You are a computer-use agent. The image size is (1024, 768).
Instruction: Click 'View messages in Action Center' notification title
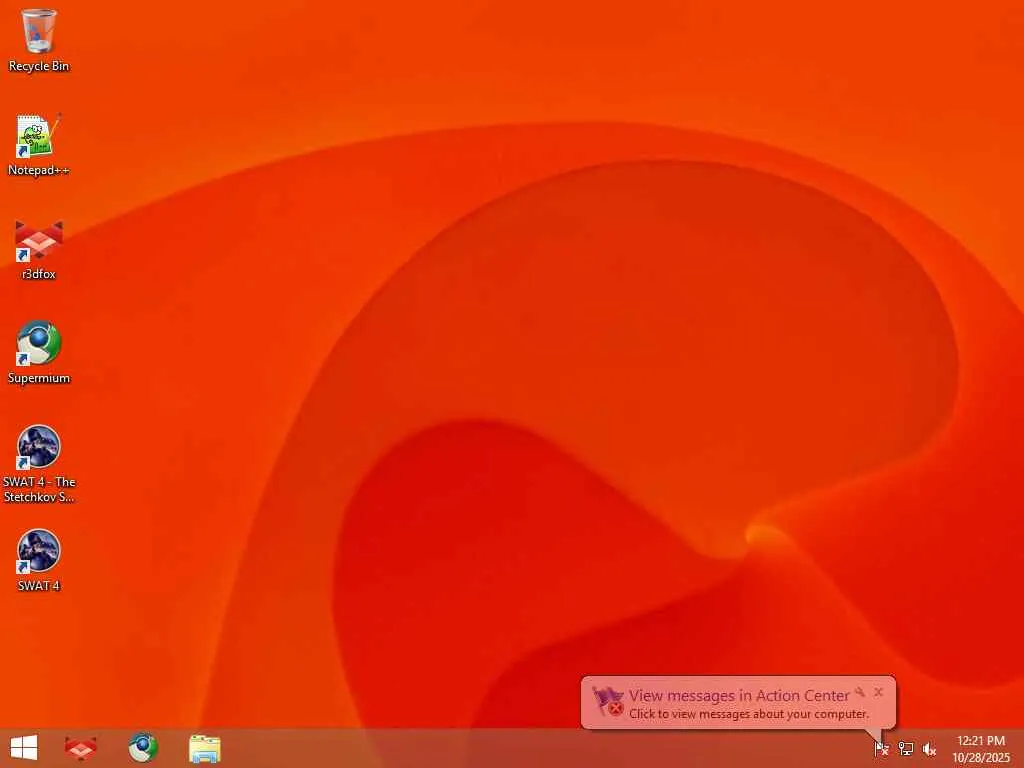pyautogui.click(x=739, y=696)
